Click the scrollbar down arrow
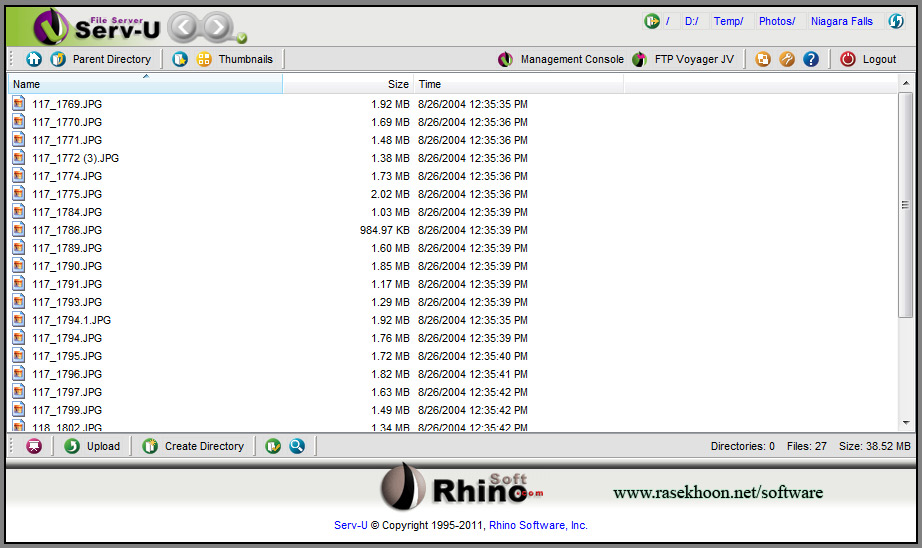The width and height of the screenshot is (922, 548). coord(906,423)
